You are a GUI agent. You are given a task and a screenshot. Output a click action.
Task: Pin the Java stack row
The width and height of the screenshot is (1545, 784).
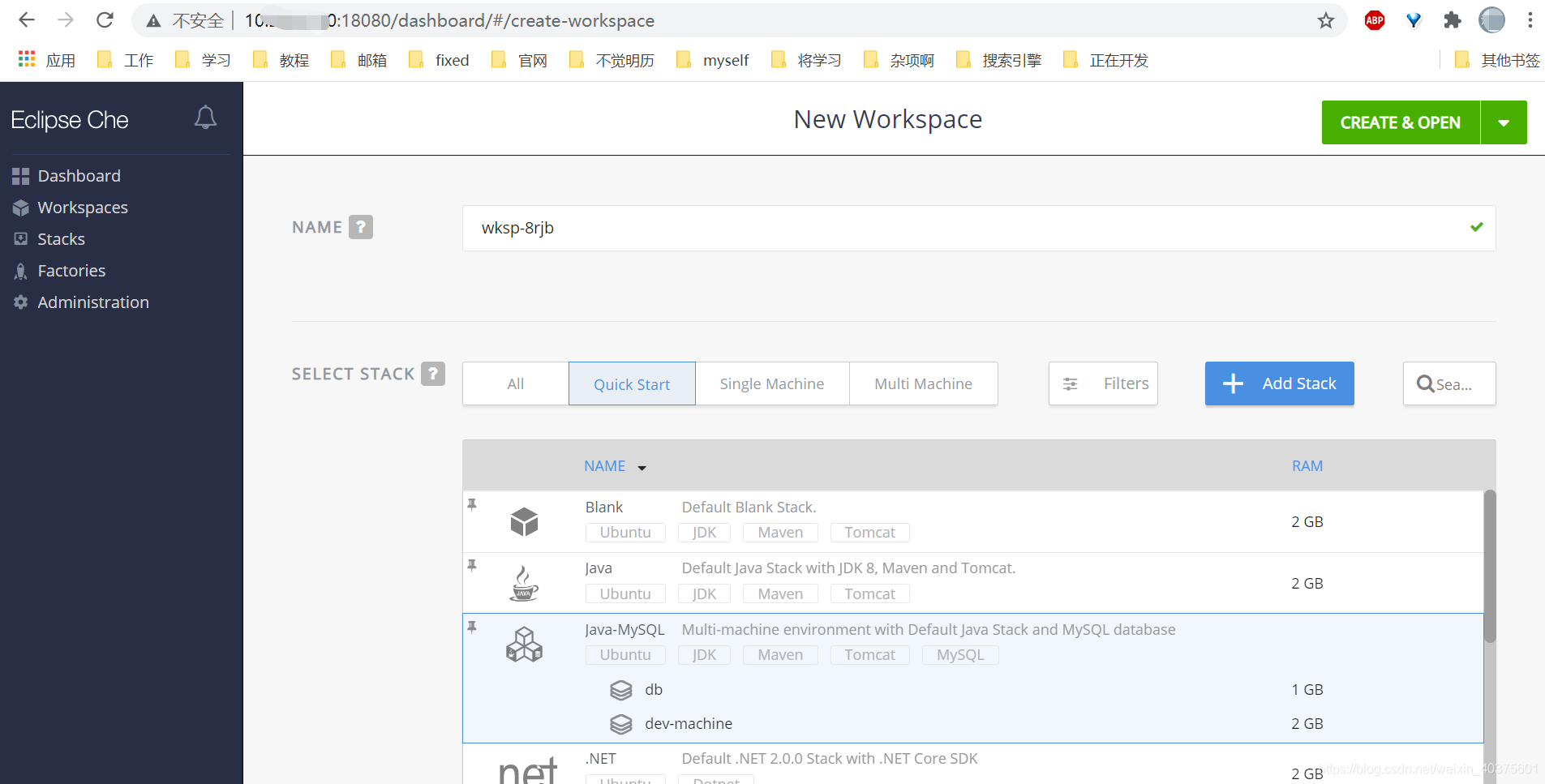(x=472, y=565)
